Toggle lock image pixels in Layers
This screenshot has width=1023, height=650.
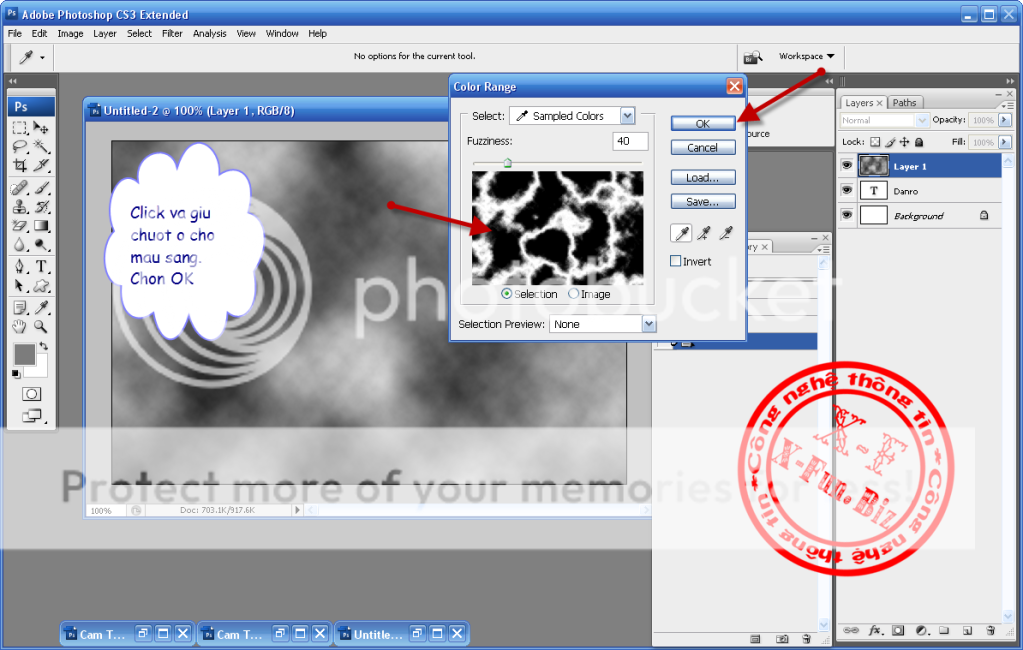tap(890, 142)
